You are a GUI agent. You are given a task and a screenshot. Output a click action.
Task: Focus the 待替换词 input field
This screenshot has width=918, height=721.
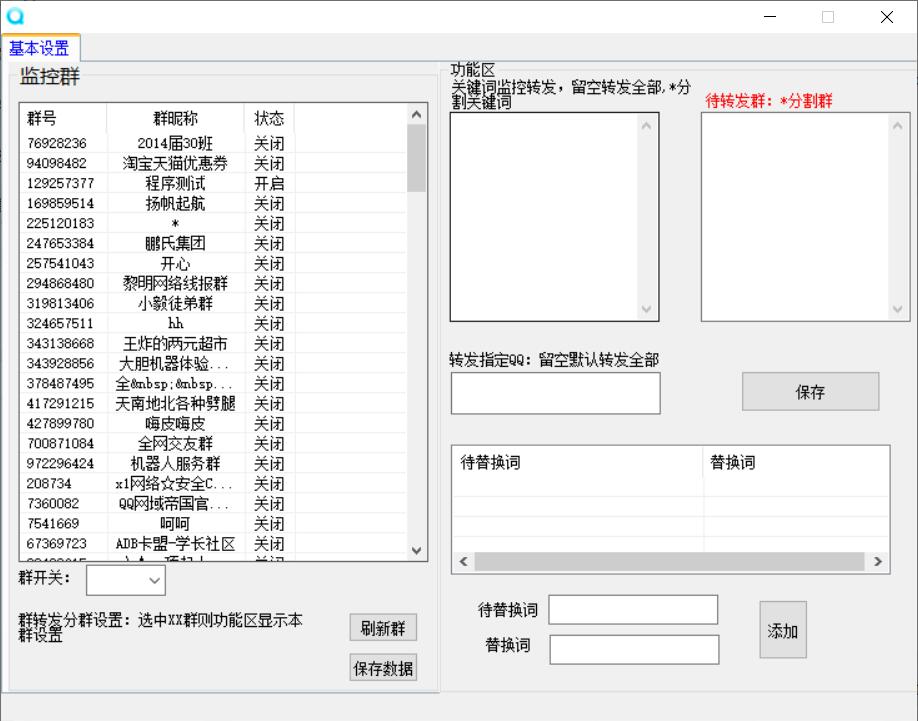coord(633,610)
